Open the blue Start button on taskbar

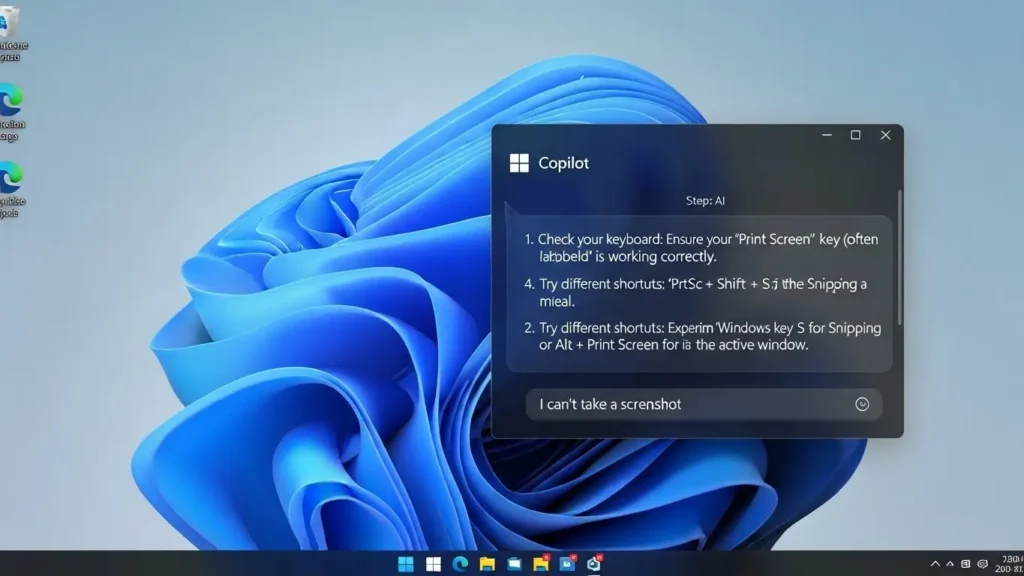click(406, 564)
